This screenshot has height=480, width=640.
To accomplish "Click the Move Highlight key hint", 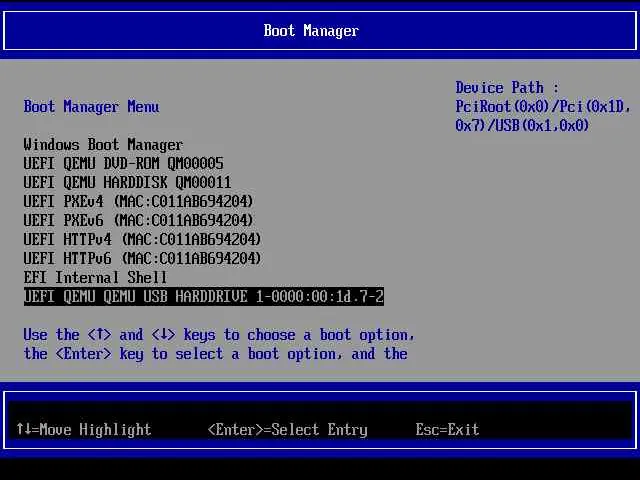I will (84, 429).
